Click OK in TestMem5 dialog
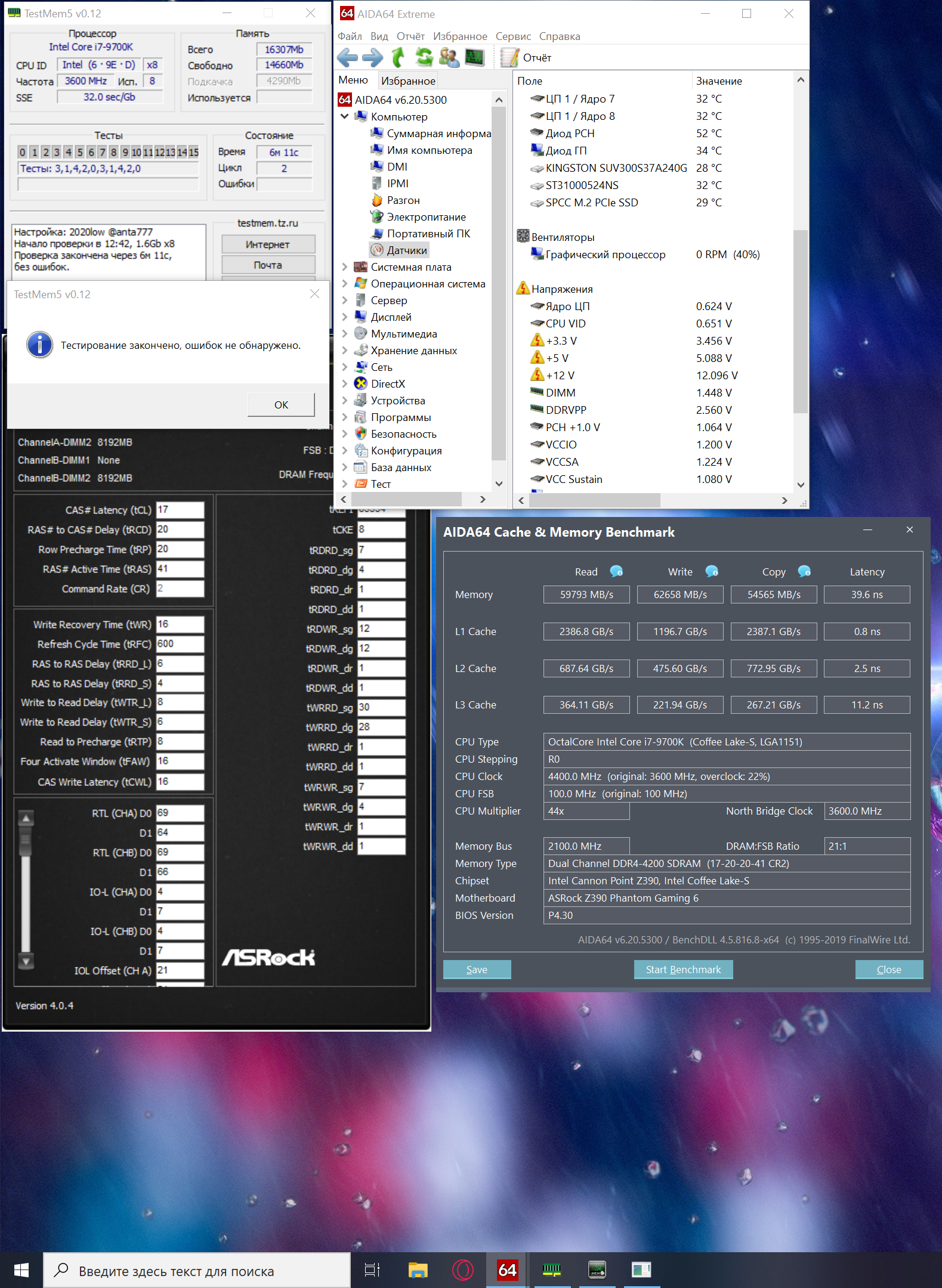942x1288 pixels. click(x=281, y=405)
